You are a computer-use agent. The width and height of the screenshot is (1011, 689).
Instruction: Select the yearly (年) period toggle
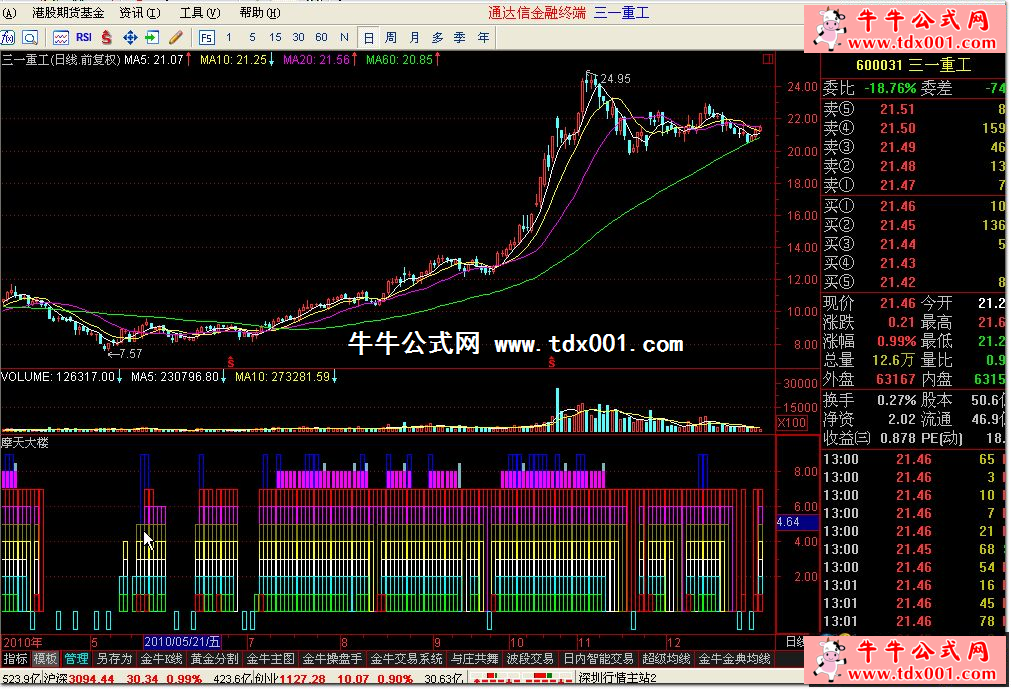484,38
